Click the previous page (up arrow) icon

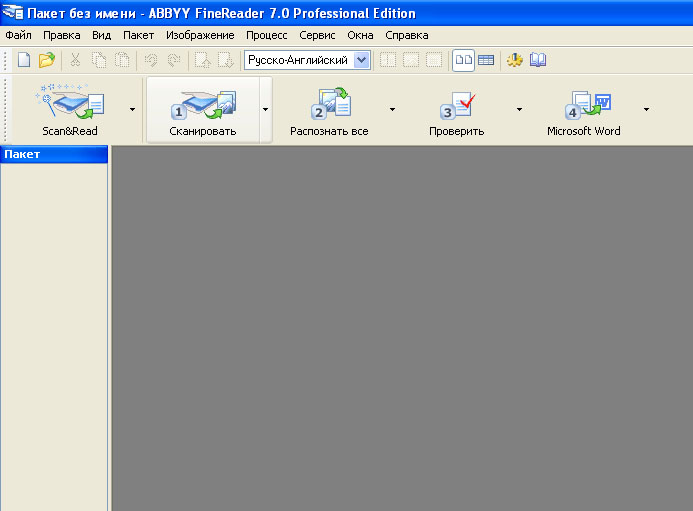pos(203,60)
